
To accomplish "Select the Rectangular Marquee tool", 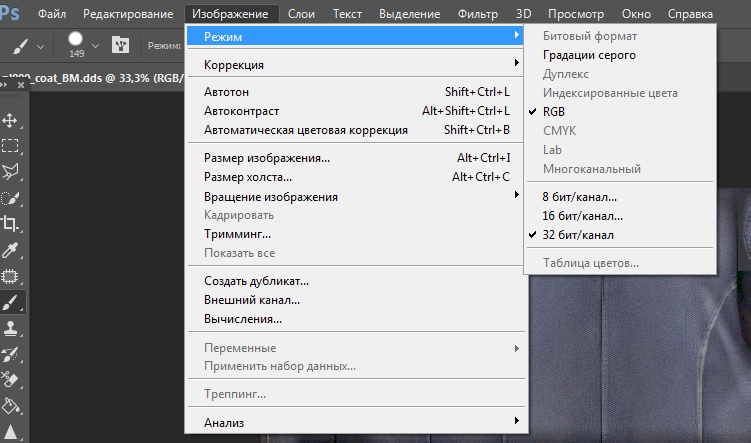I will click(x=12, y=146).
